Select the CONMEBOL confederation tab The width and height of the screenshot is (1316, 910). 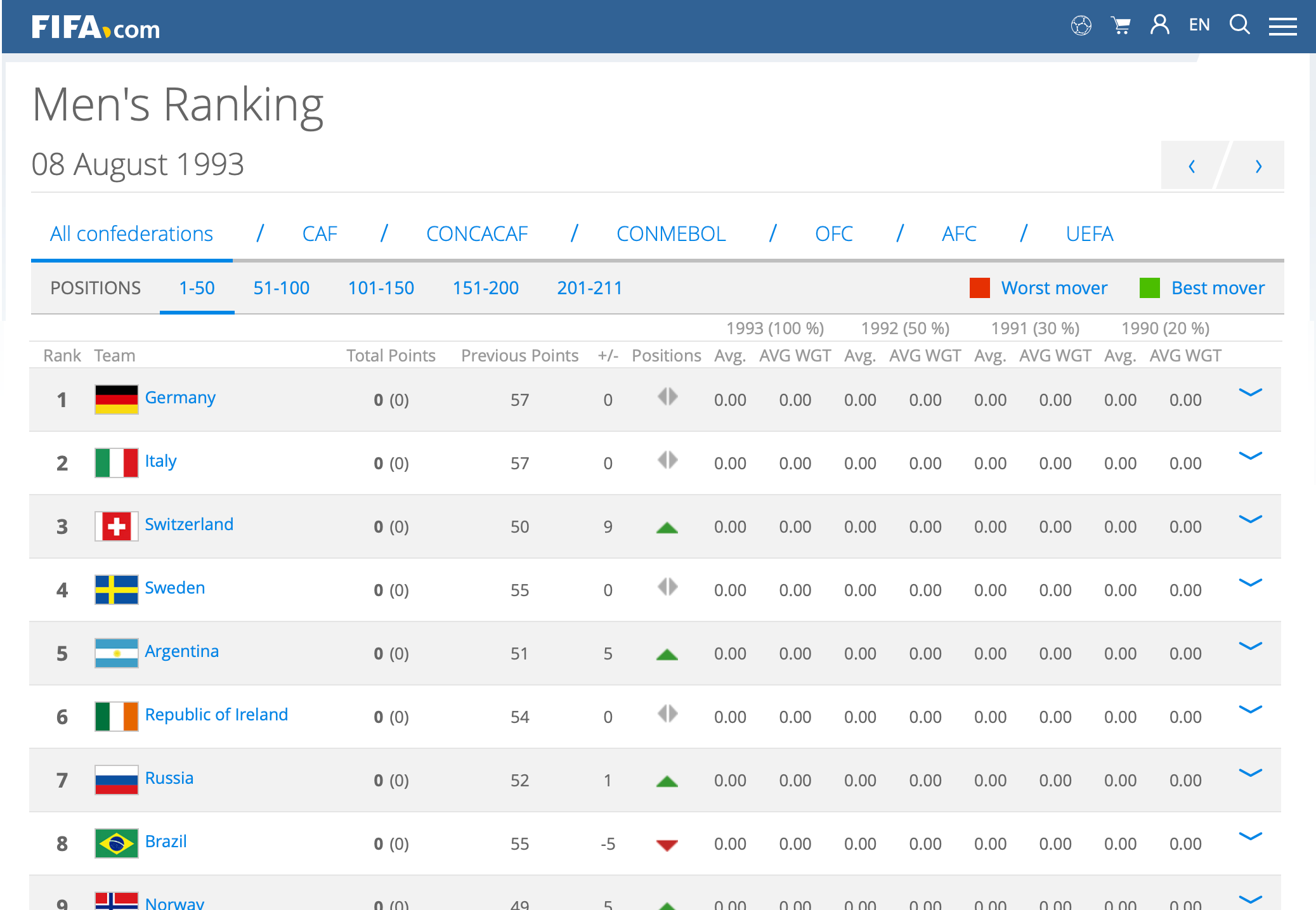671,234
